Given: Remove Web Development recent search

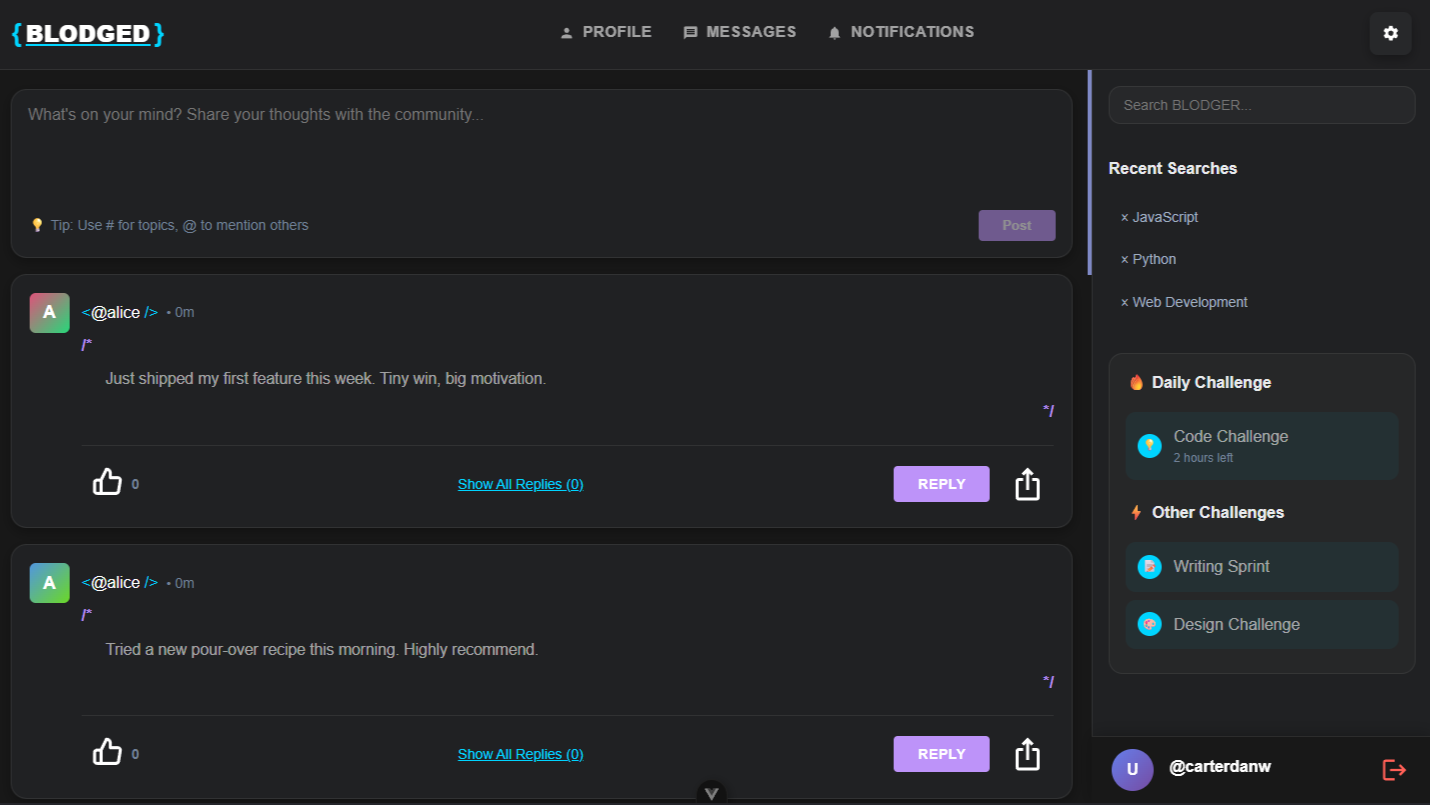Looking at the screenshot, I should click(1124, 303).
